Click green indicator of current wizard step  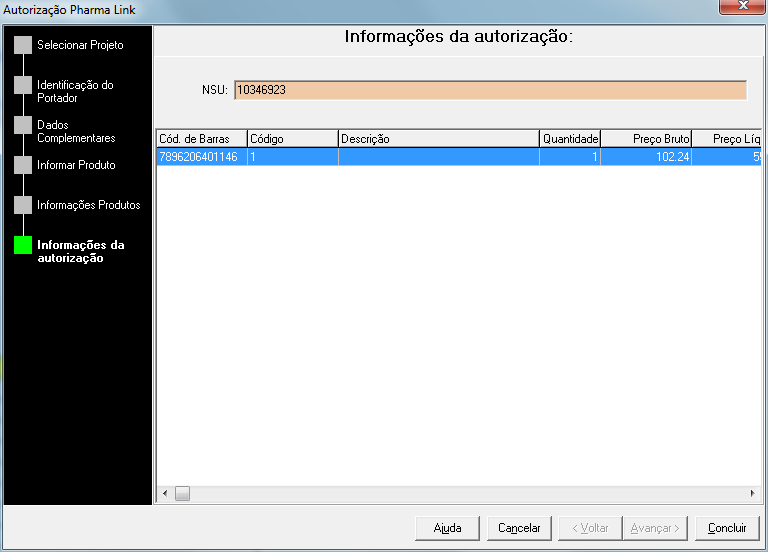pos(23,245)
